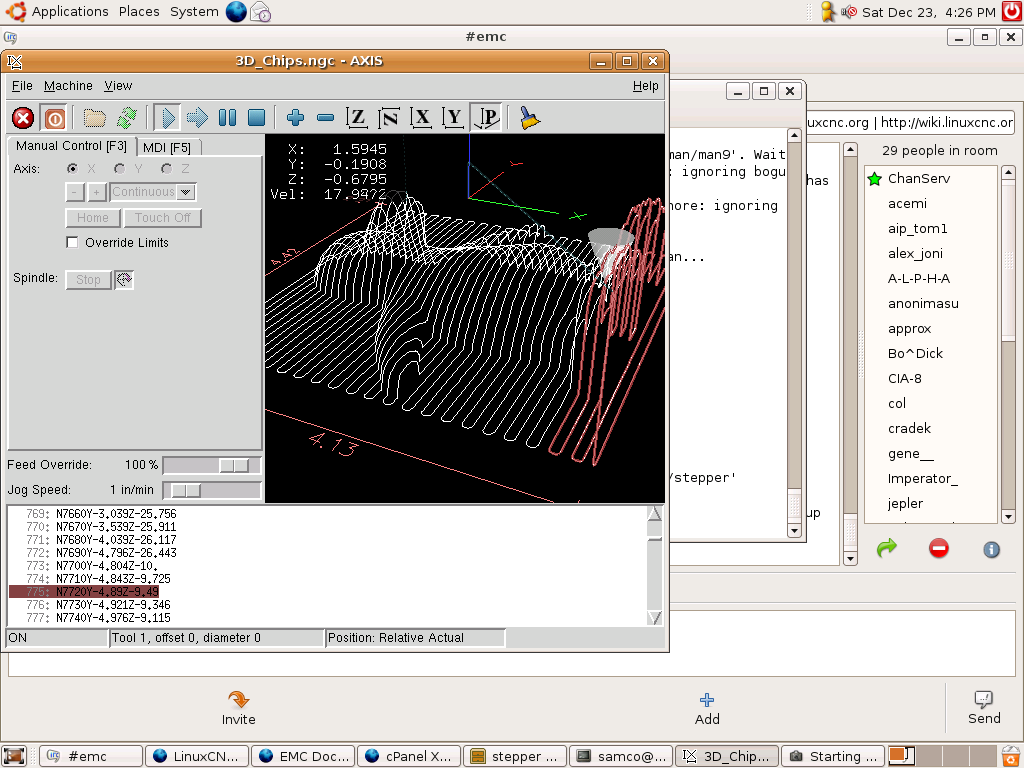Screen dimensions: 1024x768
Task: Pause program execution in AXIS
Action: [x=227, y=118]
